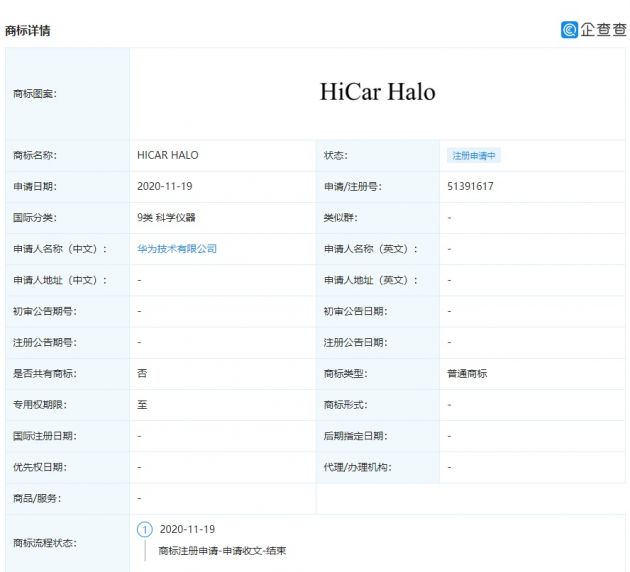Click the 申请日期 field label
The image size is (630, 572).
pos(35,186)
